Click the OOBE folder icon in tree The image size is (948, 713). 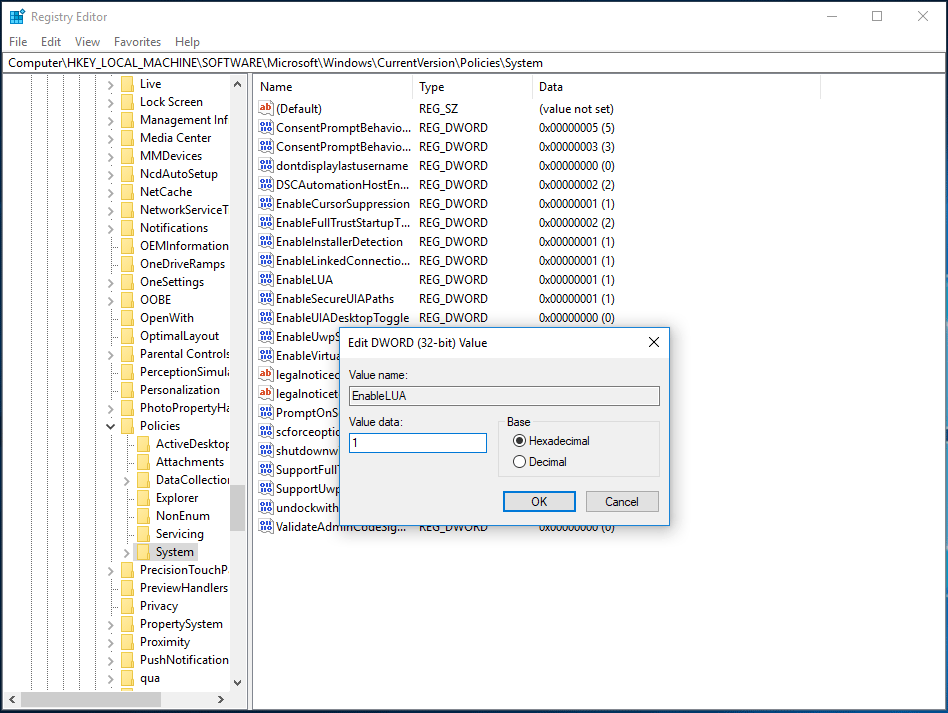[127, 300]
